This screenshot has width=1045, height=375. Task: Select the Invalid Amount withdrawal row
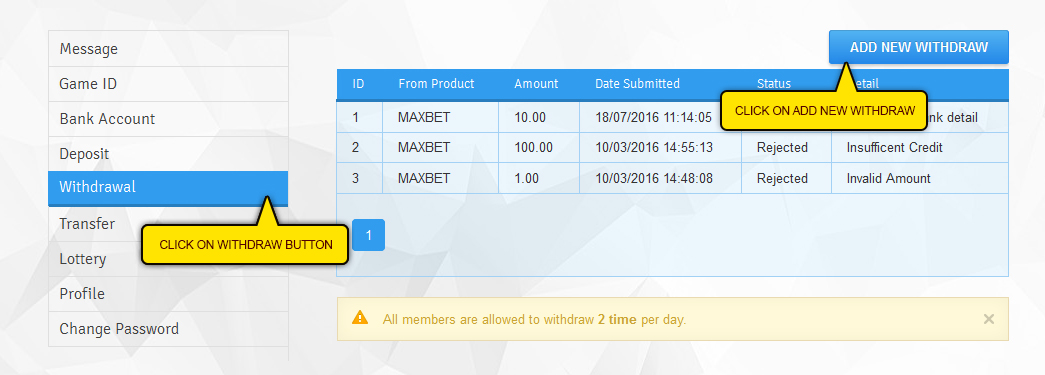point(672,179)
